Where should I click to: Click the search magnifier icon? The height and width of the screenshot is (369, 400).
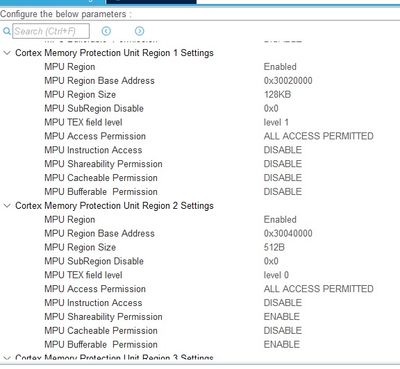pyautogui.click(x=6, y=31)
